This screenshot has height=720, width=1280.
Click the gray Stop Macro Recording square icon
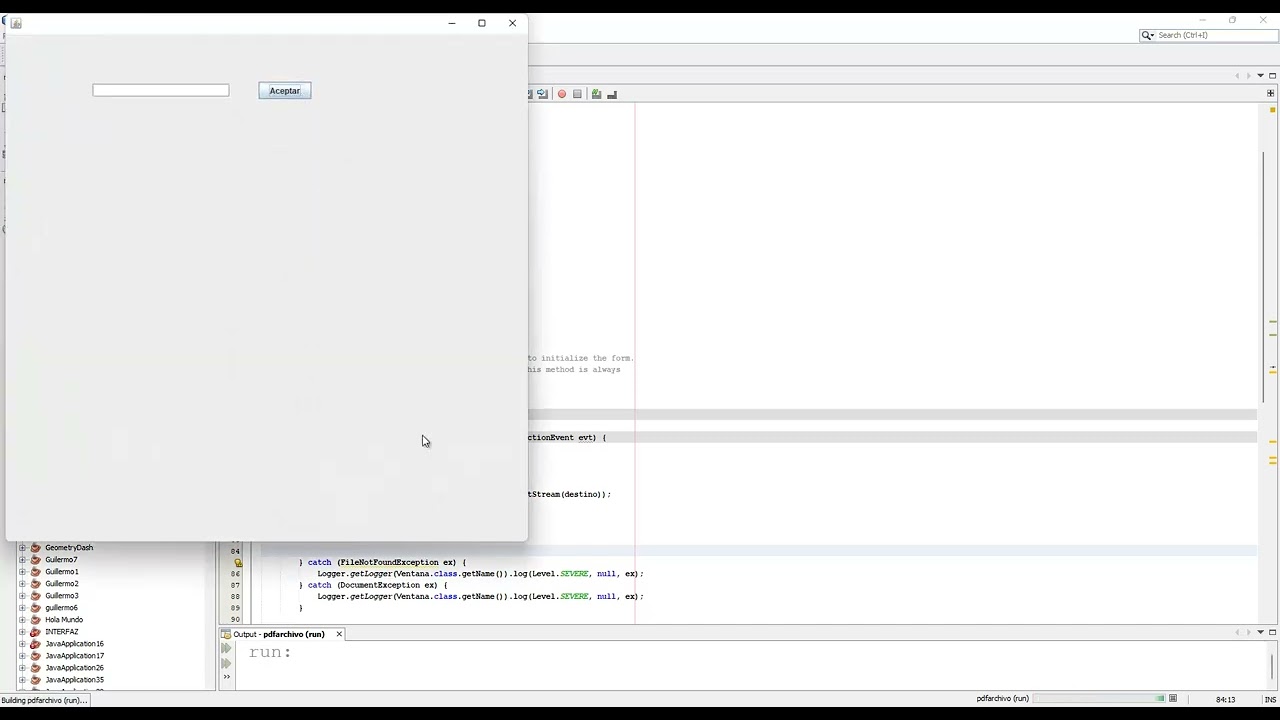pyautogui.click(x=577, y=94)
